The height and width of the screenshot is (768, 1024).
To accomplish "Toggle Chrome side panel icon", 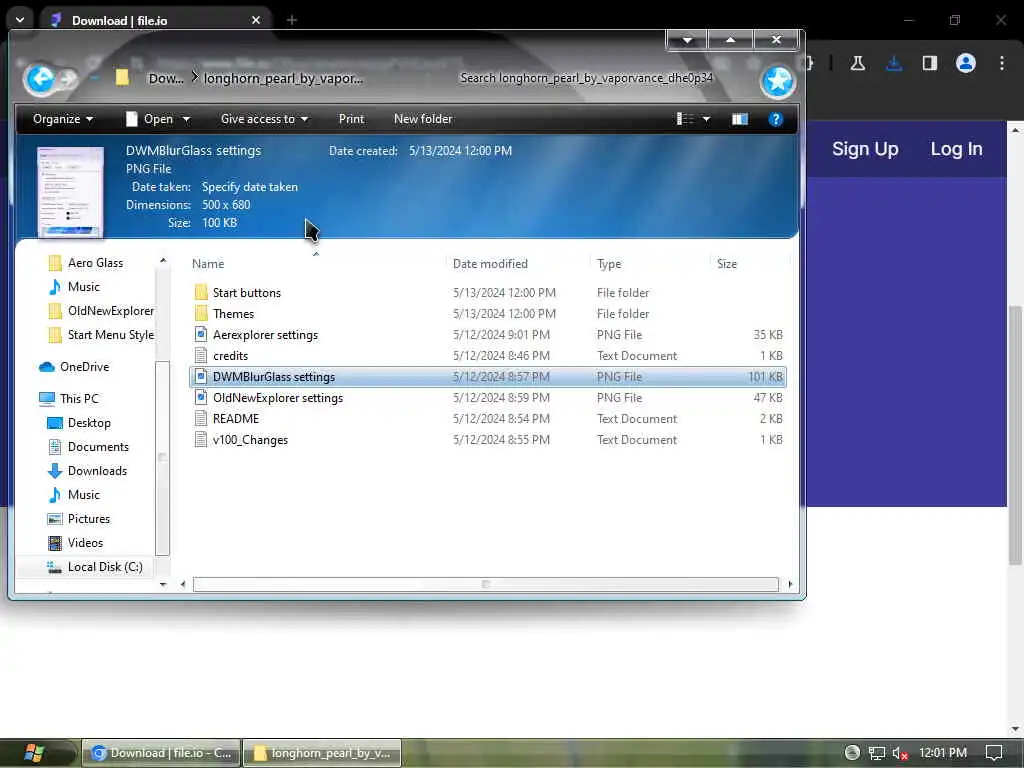I will click(x=929, y=63).
